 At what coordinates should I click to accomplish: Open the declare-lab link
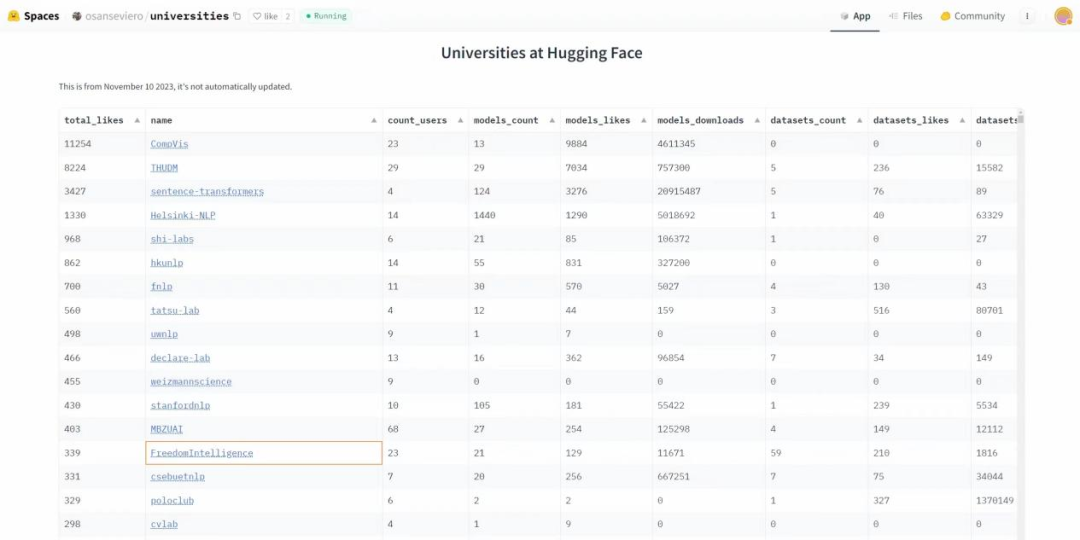pyautogui.click(x=180, y=357)
